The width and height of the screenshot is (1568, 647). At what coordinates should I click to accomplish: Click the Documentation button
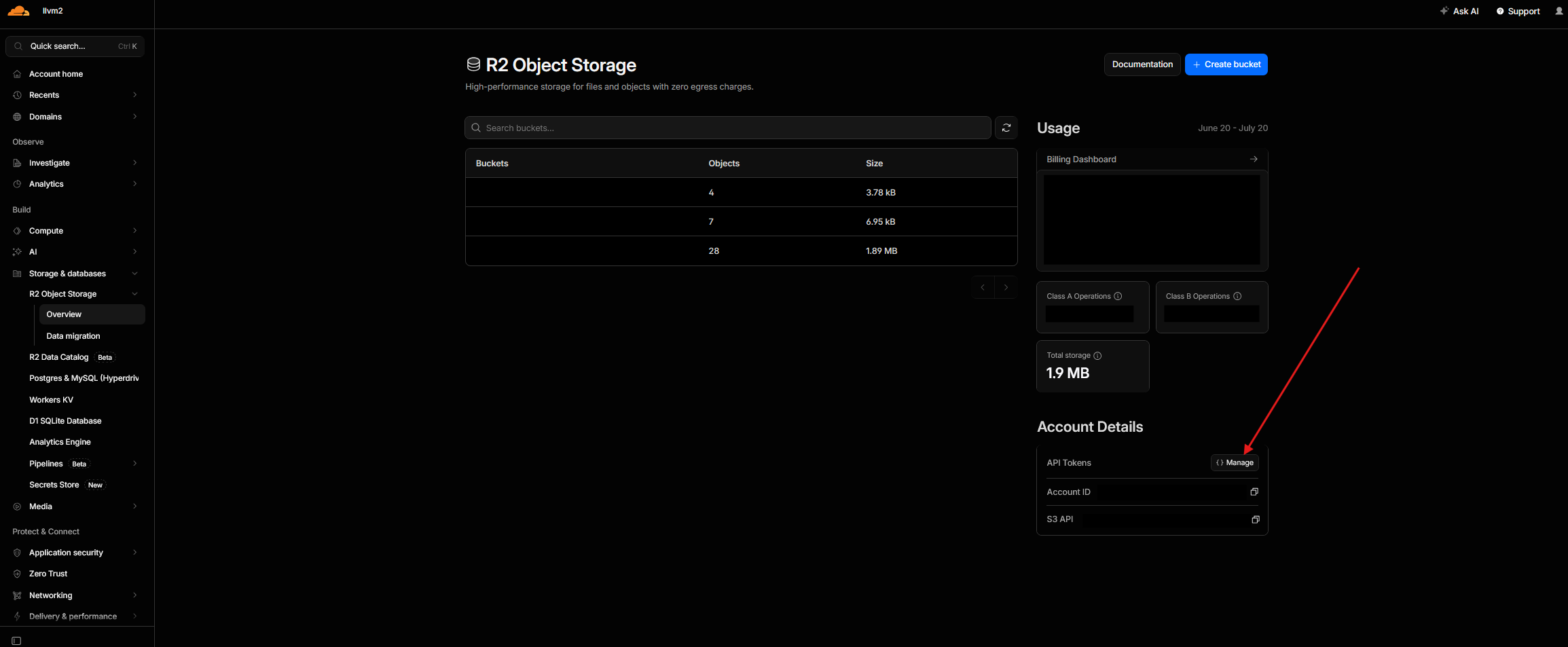coord(1142,64)
